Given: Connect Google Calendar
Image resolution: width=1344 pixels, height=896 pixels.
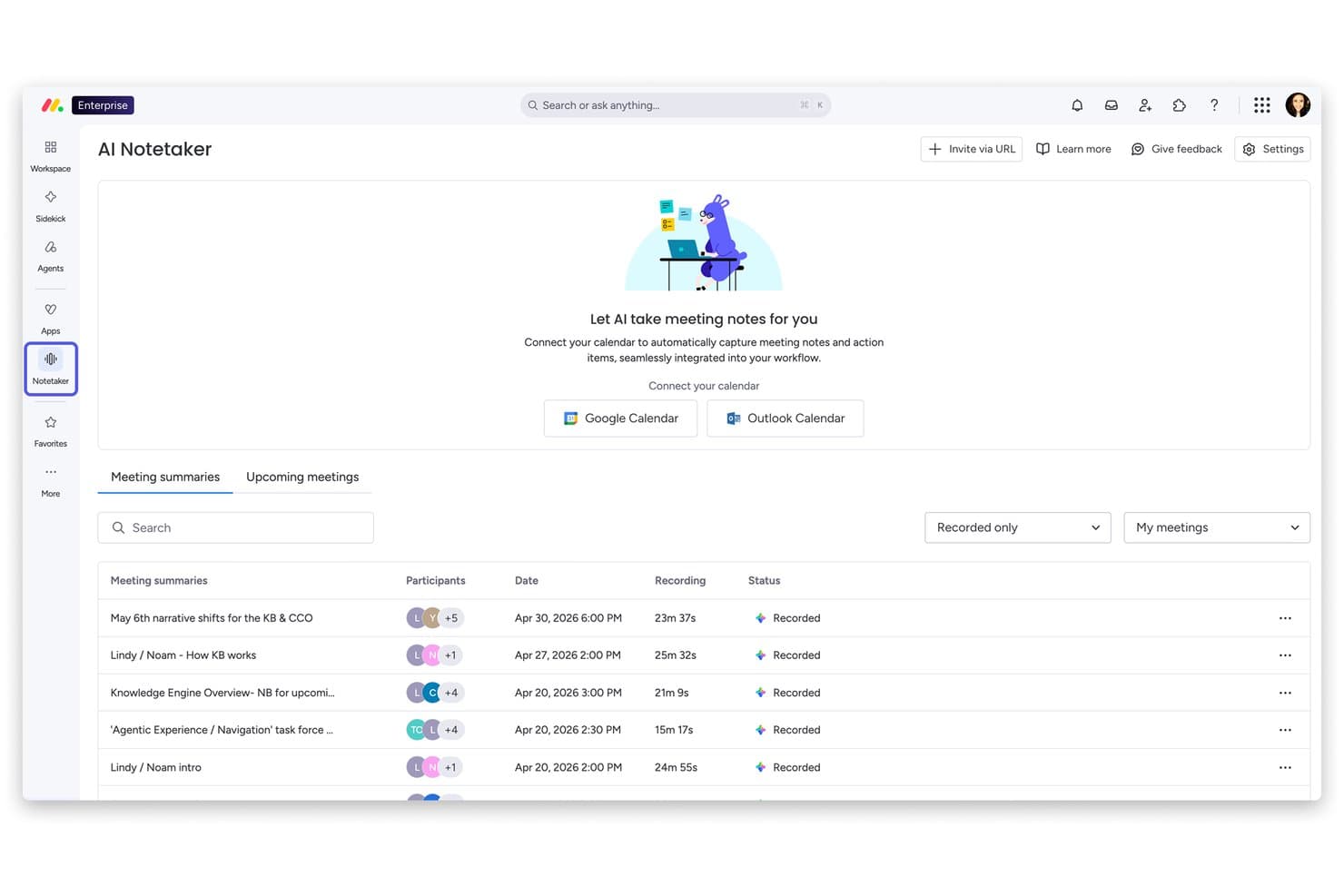Looking at the screenshot, I should coord(620,418).
